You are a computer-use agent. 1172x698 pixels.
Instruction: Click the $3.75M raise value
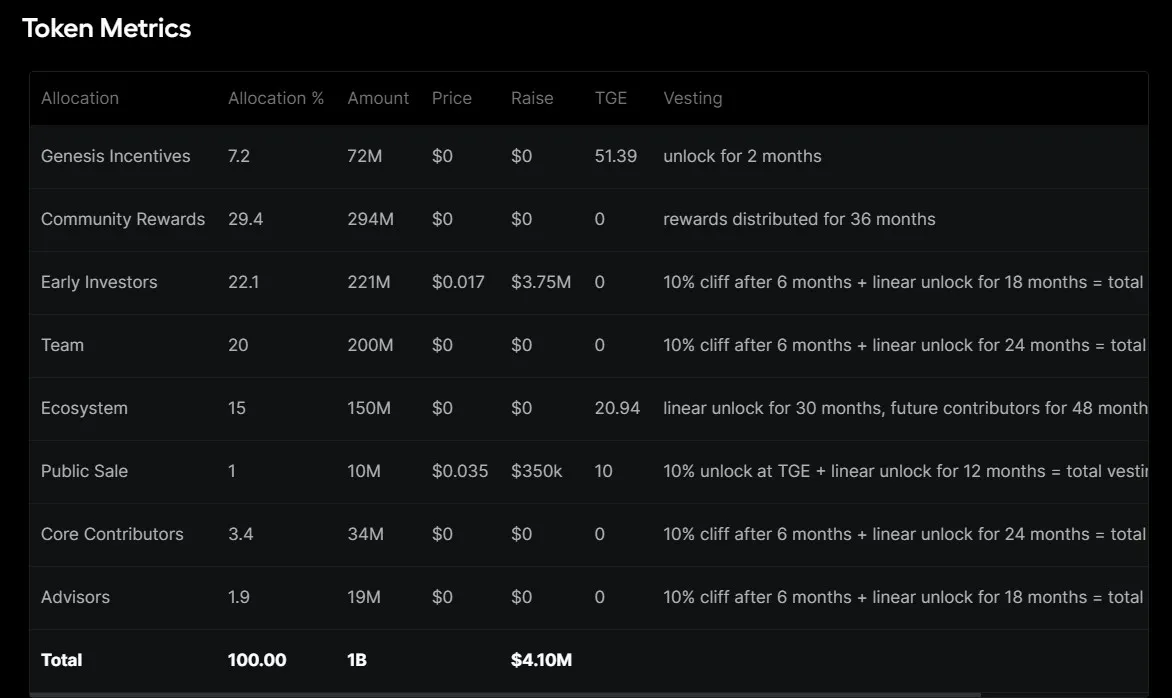[x=540, y=282]
